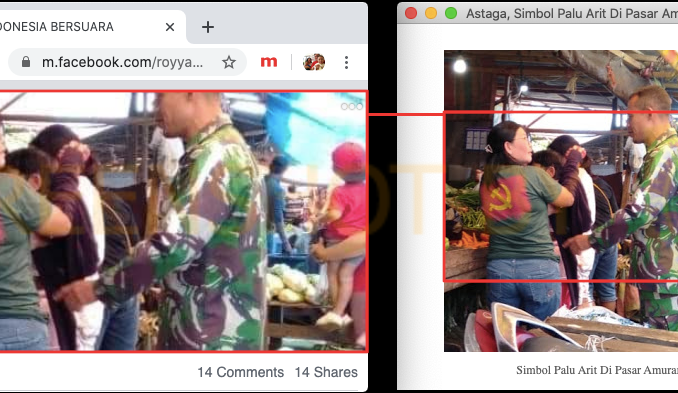
Task: Click the caption 'Simbol Palu Arit Di Pasar Amurang'
Action: (x=597, y=370)
